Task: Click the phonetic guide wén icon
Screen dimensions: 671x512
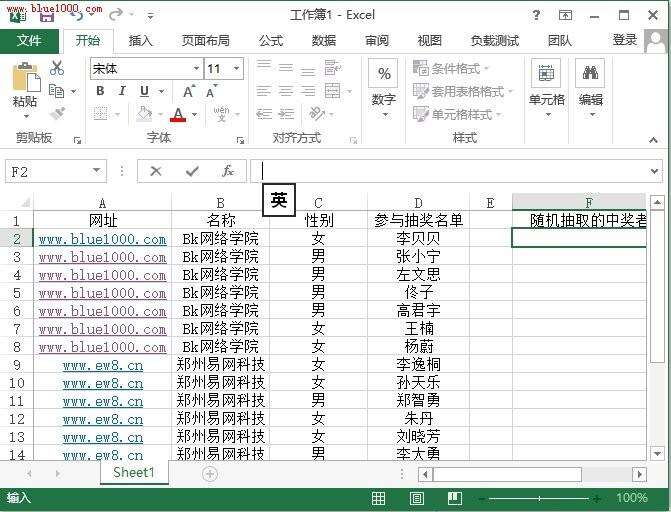Action: [x=221, y=114]
